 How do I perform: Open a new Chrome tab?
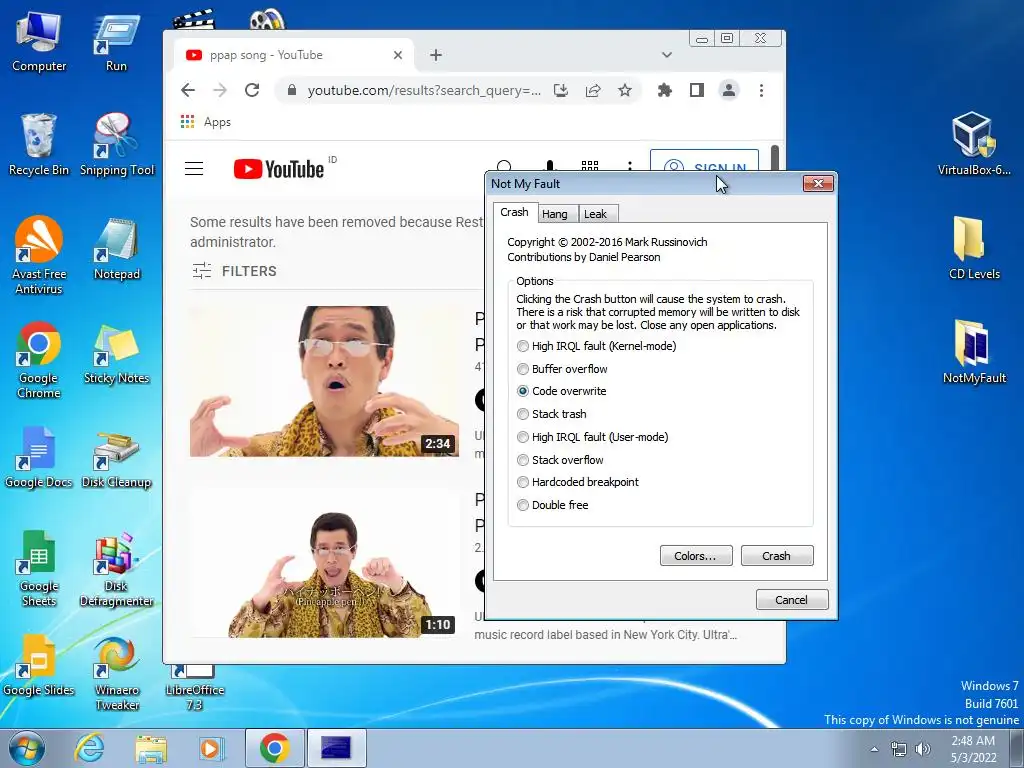click(436, 56)
